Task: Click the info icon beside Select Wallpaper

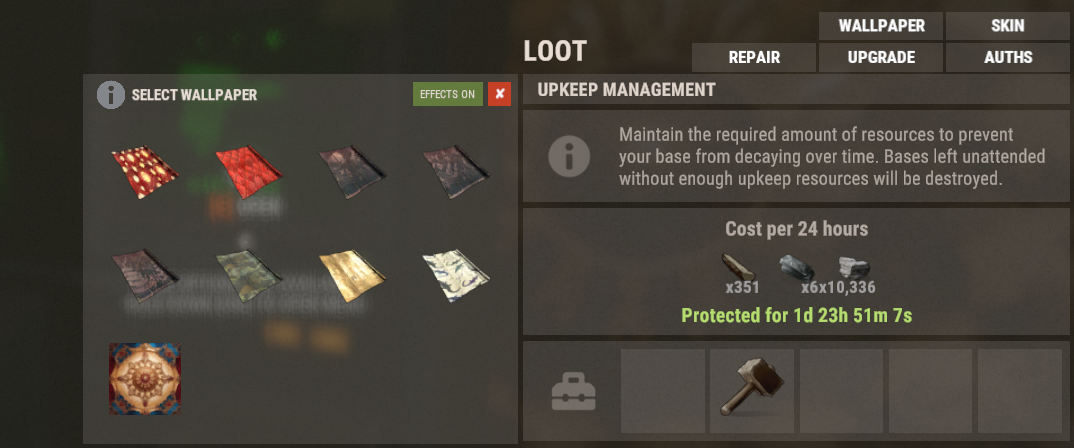Action: pos(111,95)
